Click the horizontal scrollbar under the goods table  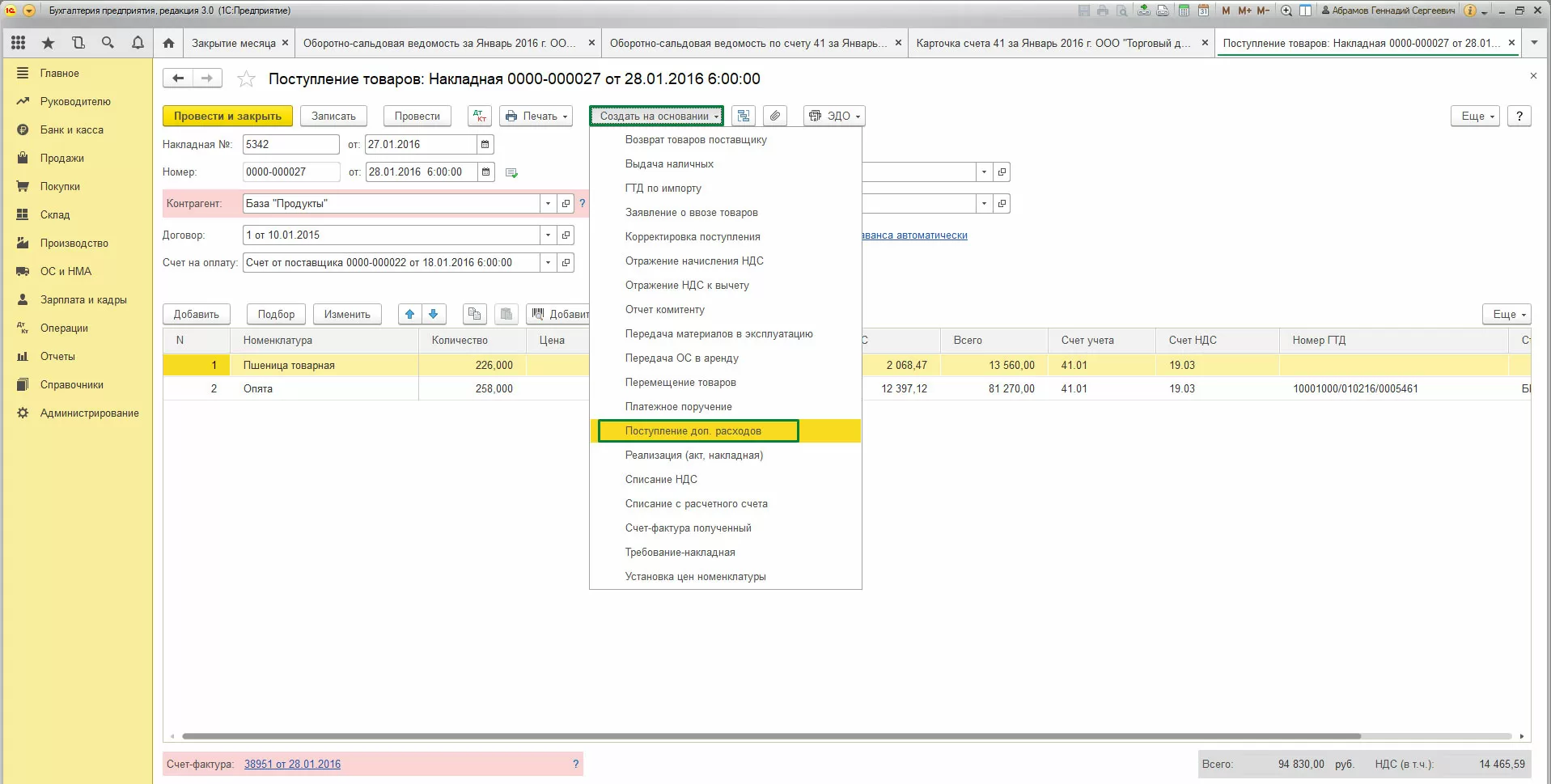[771, 736]
